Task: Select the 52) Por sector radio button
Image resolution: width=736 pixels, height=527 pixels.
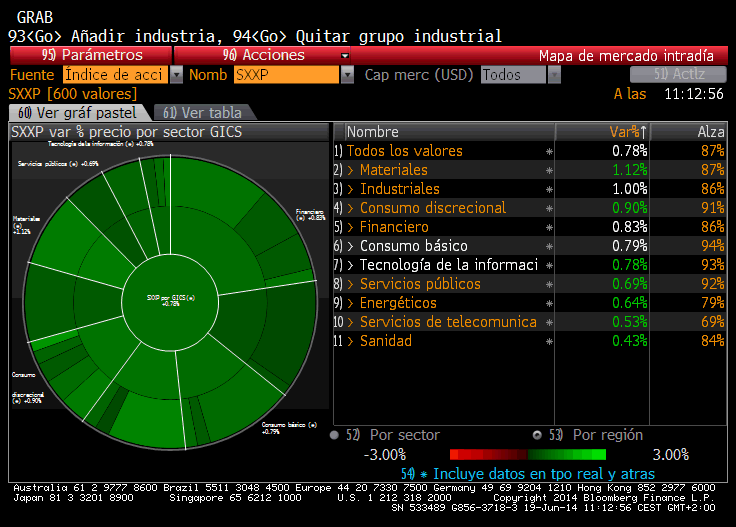Action: tap(334, 435)
